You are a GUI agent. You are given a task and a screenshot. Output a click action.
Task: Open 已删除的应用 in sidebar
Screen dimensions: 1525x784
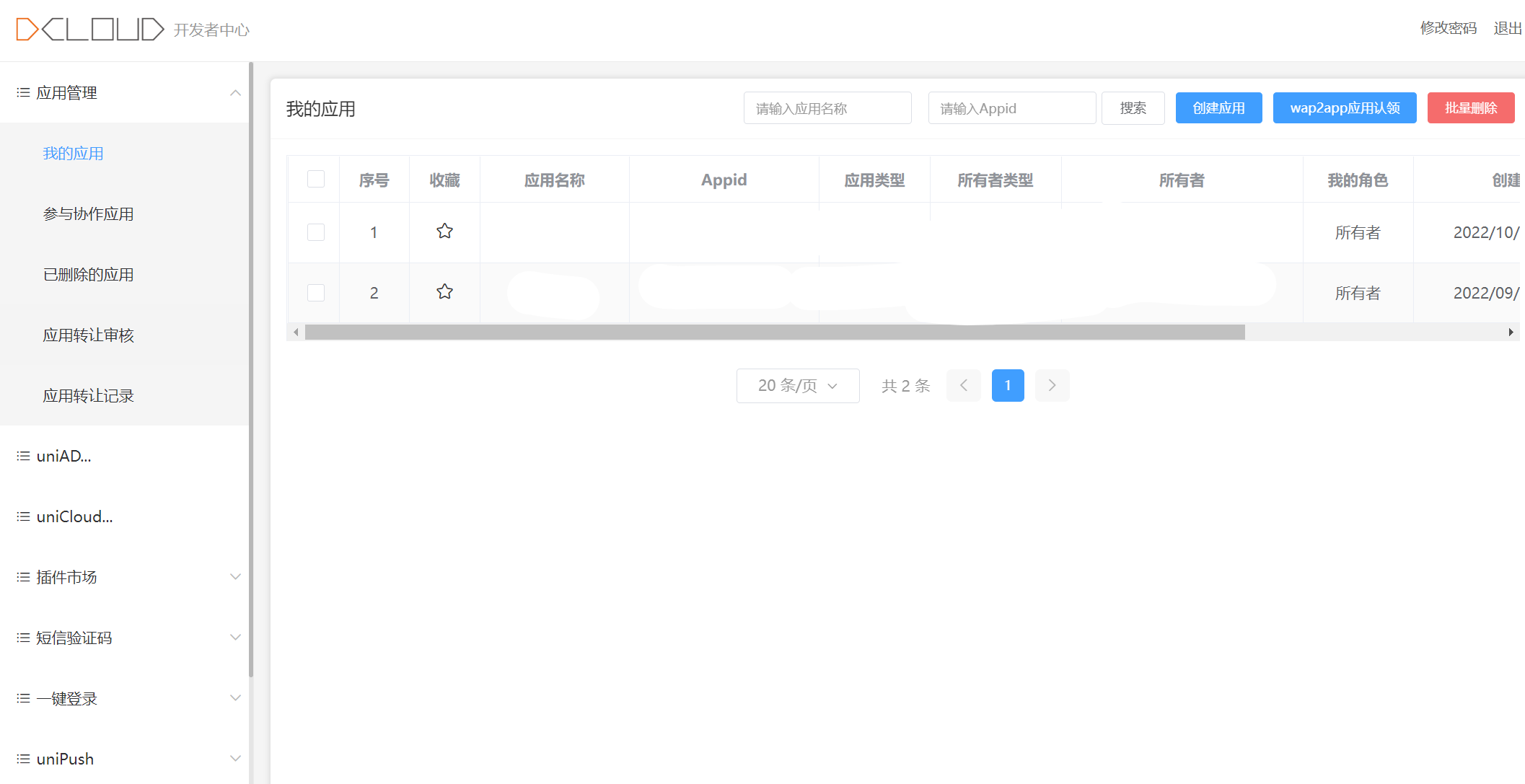coord(88,275)
